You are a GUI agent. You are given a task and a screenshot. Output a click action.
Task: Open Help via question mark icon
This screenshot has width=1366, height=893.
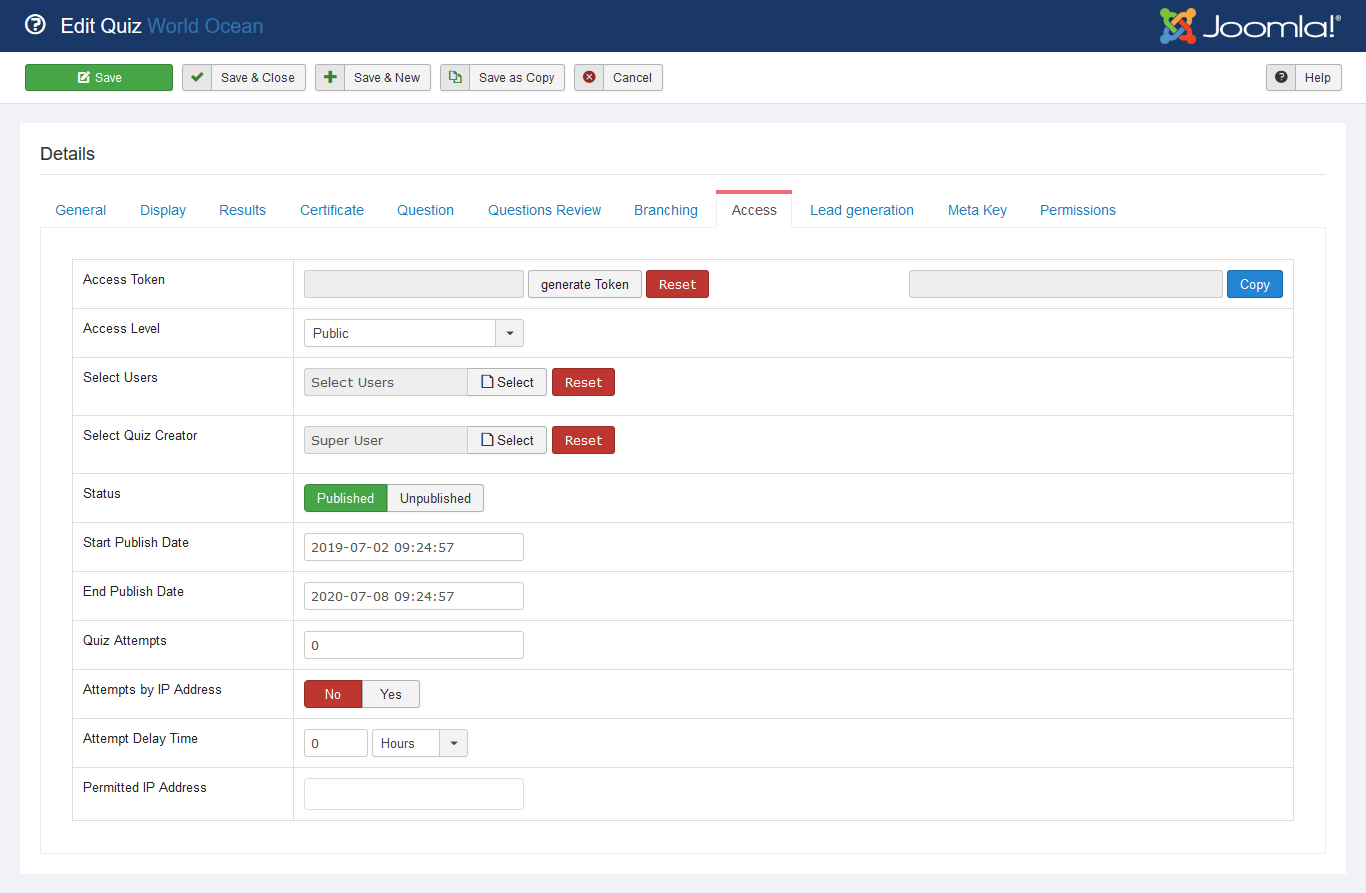1281,78
